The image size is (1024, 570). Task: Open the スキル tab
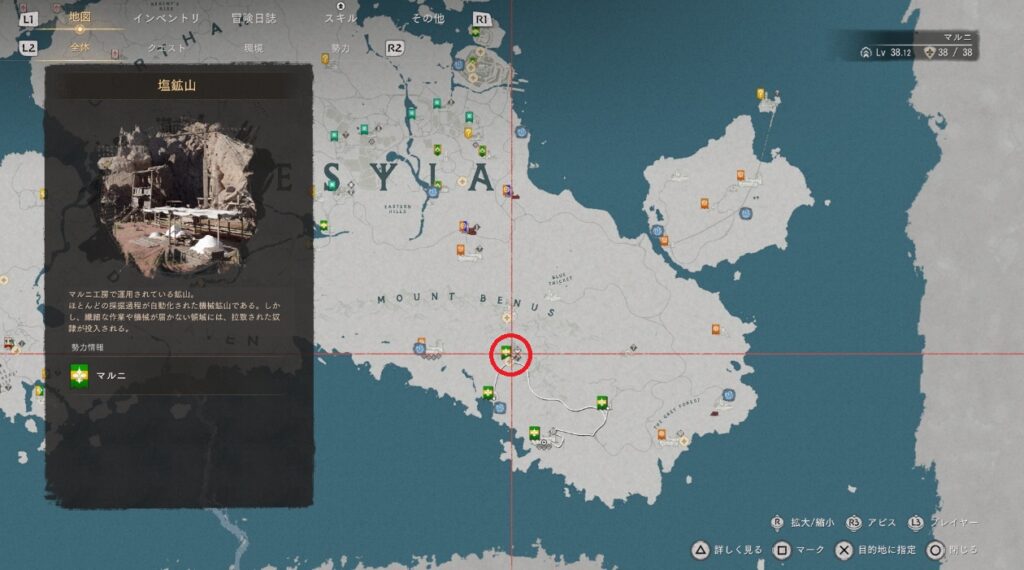point(340,18)
